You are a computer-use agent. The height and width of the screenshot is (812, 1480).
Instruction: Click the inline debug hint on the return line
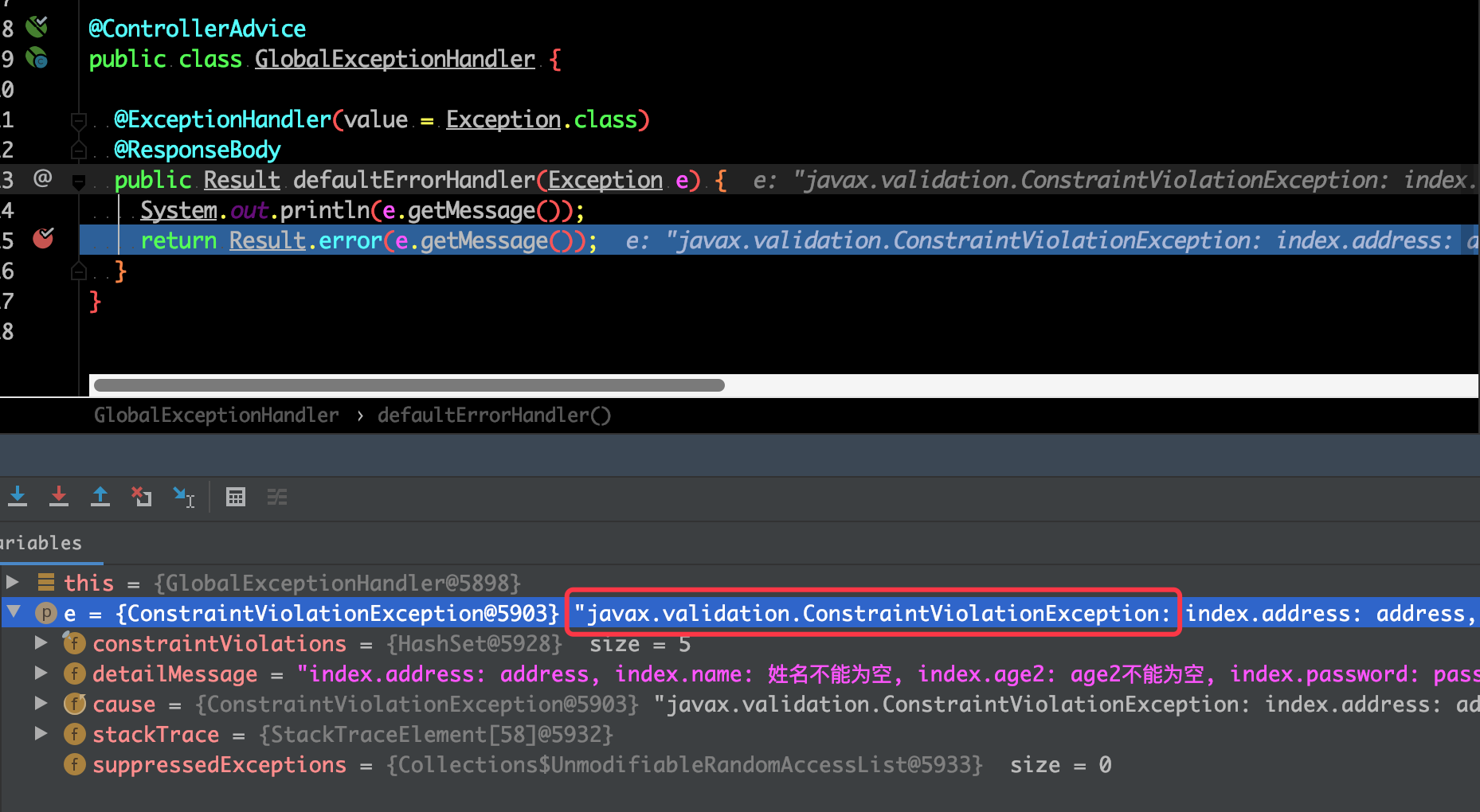[x=1051, y=240]
